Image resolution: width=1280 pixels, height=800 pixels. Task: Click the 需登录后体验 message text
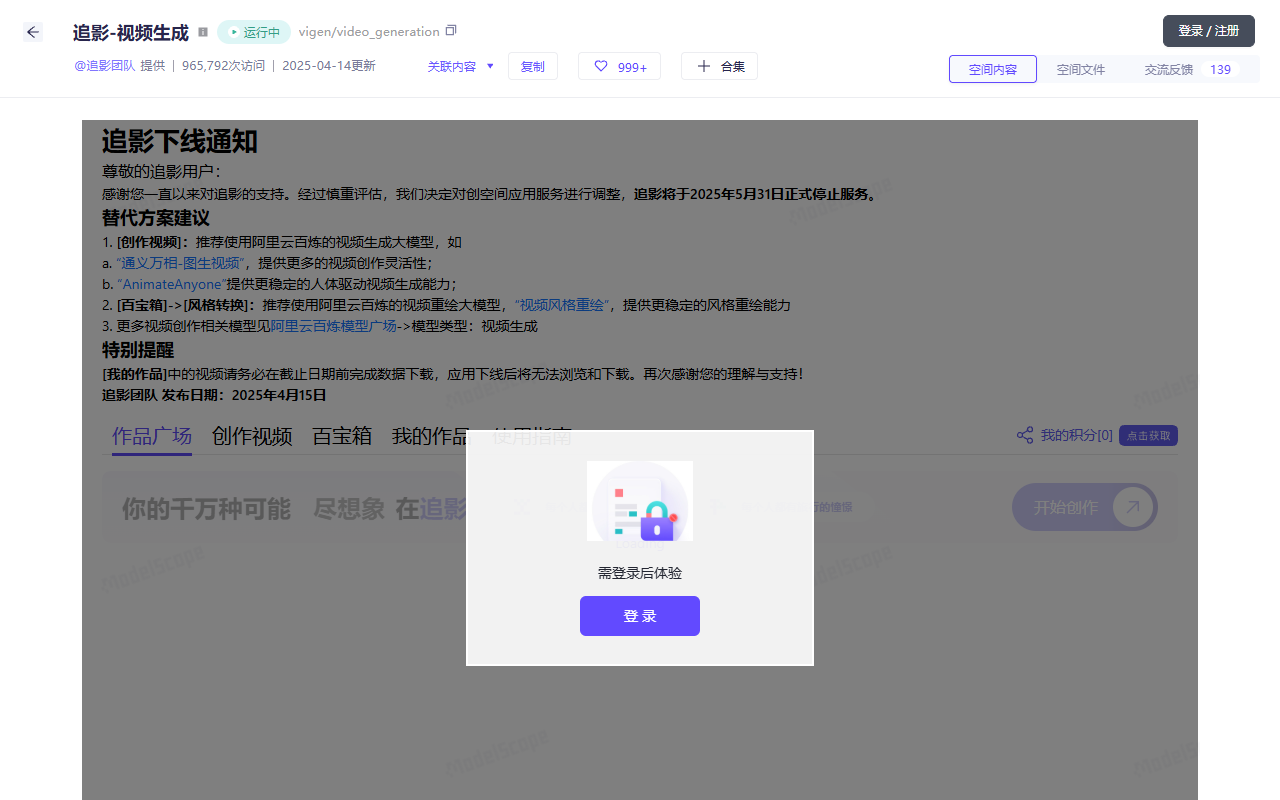[x=640, y=573]
